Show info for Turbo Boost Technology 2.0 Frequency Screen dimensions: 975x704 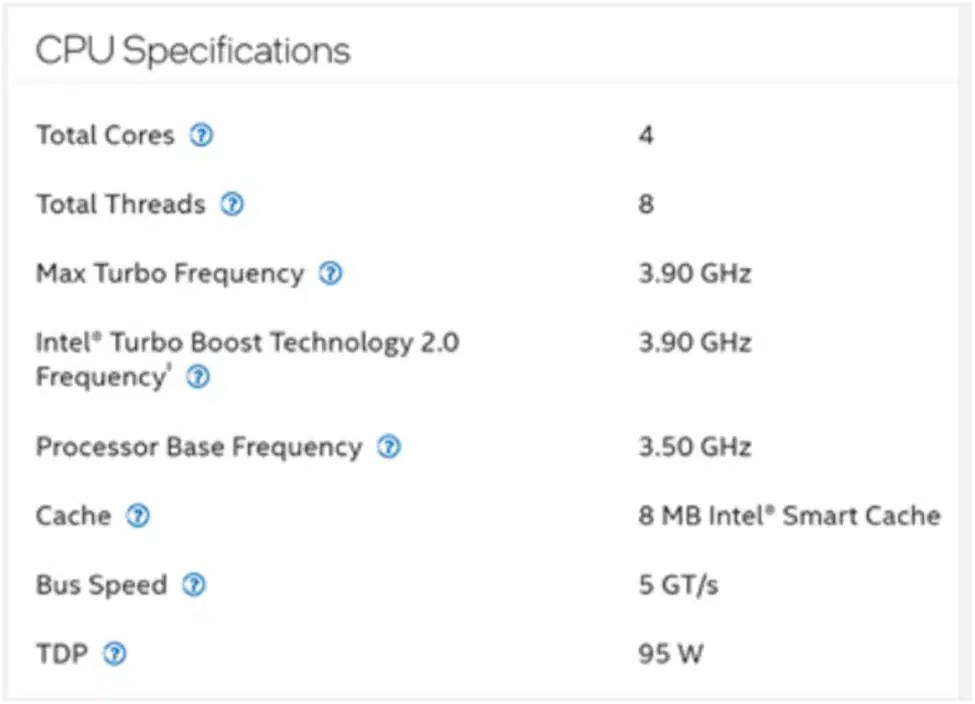coord(198,377)
